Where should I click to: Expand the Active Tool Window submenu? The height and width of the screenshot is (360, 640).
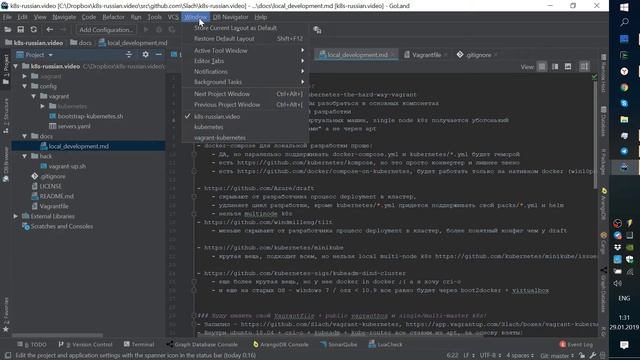245,51
